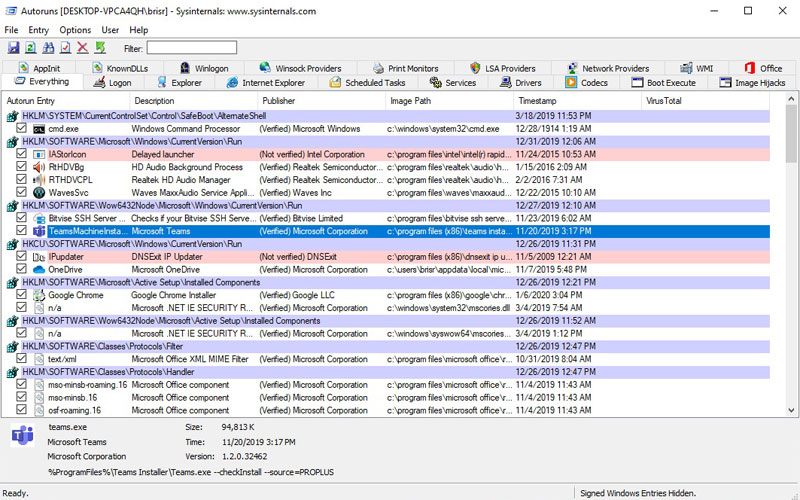Switch to the Office tab

763,68
